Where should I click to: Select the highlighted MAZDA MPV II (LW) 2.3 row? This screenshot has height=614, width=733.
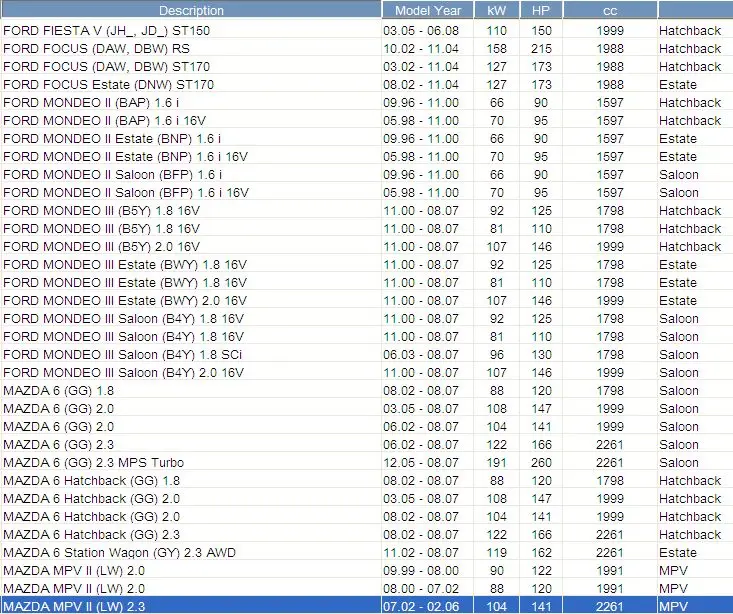tap(366, 607)
